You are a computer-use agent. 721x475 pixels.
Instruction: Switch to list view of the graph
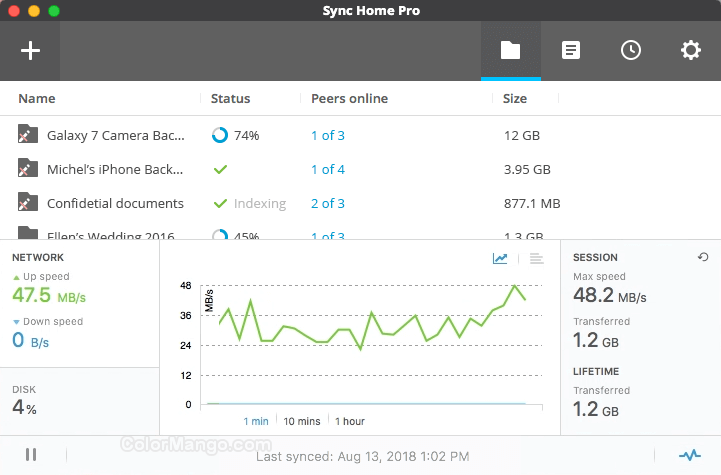click(x=536, y=259)
